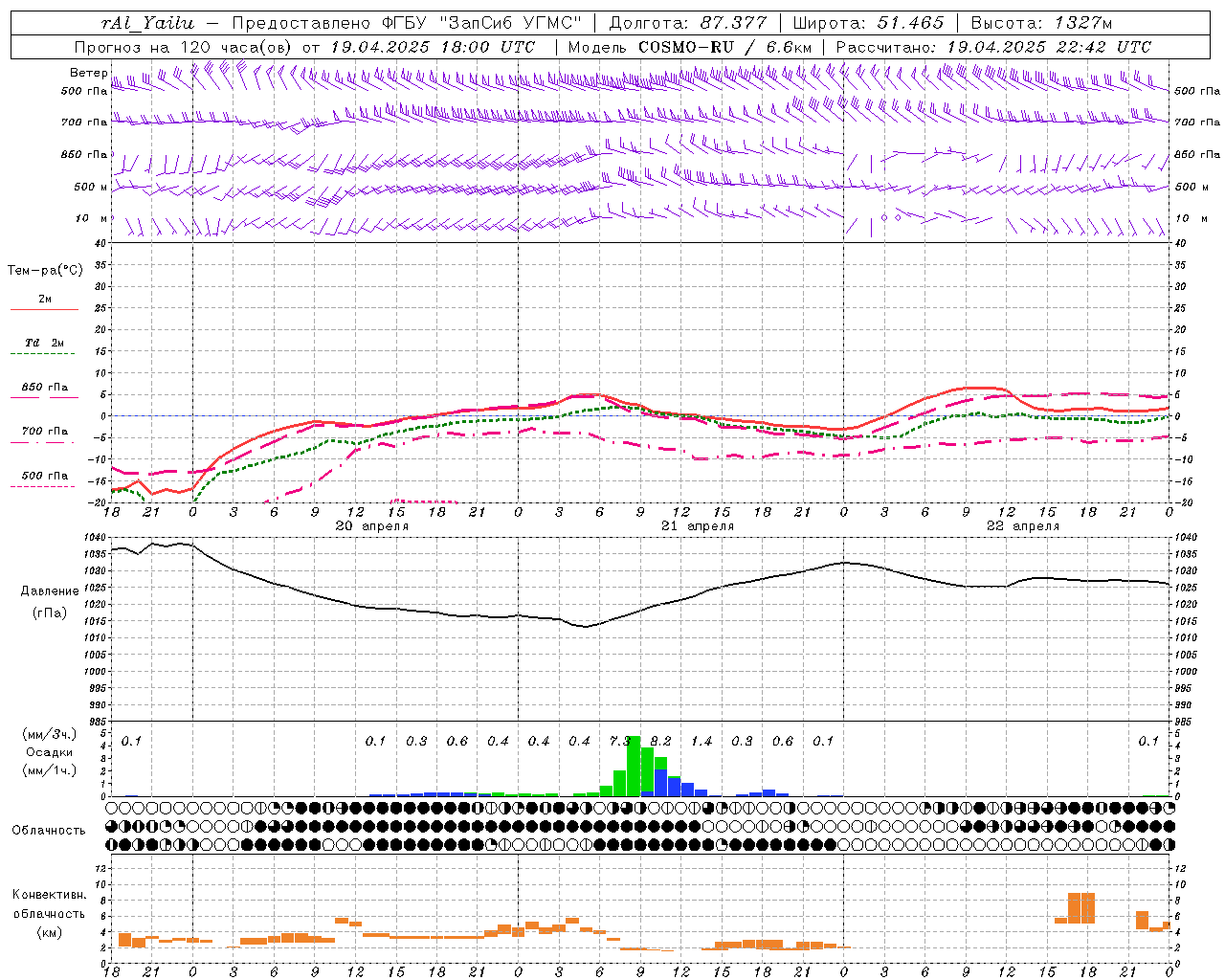Click the 22 апреля date label
The image size is (1225, 980).
pyautogui.click(x=1023, y=526)
